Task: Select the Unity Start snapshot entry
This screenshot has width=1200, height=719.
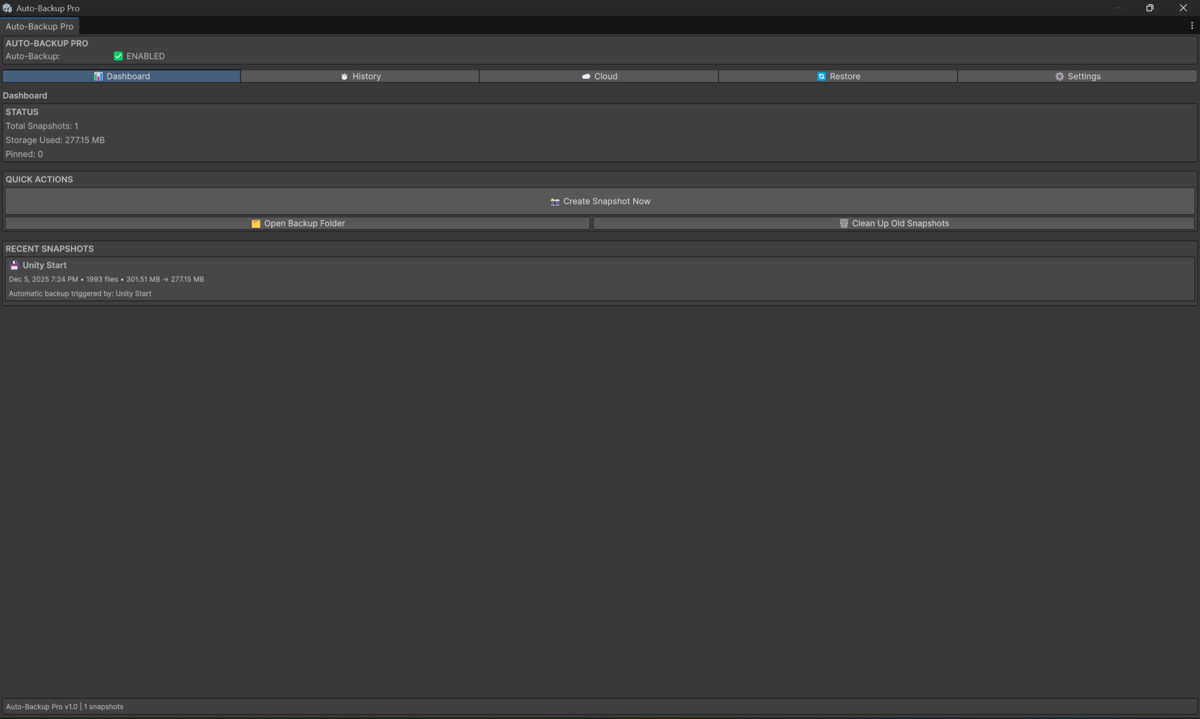Action: coord(600,279)
